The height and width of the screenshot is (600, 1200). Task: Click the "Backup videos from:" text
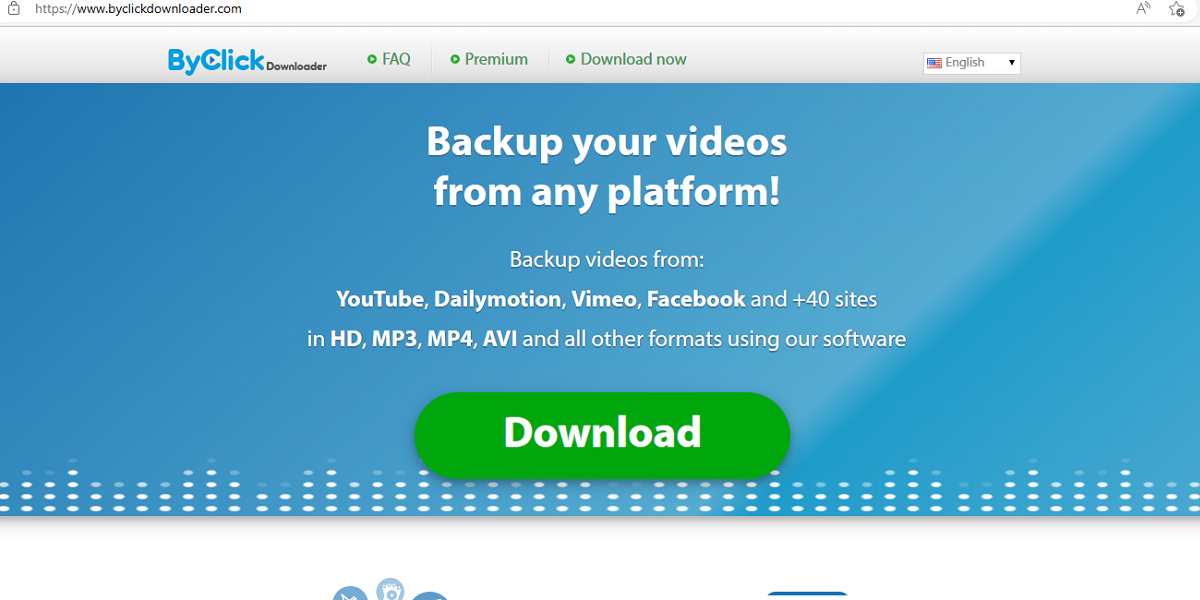pos(607,260)
